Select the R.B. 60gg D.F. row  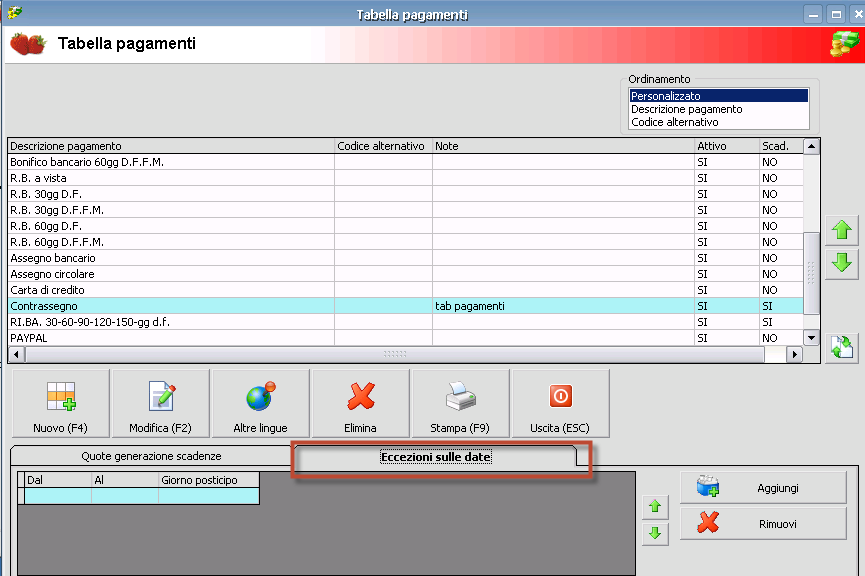point(405,226)
